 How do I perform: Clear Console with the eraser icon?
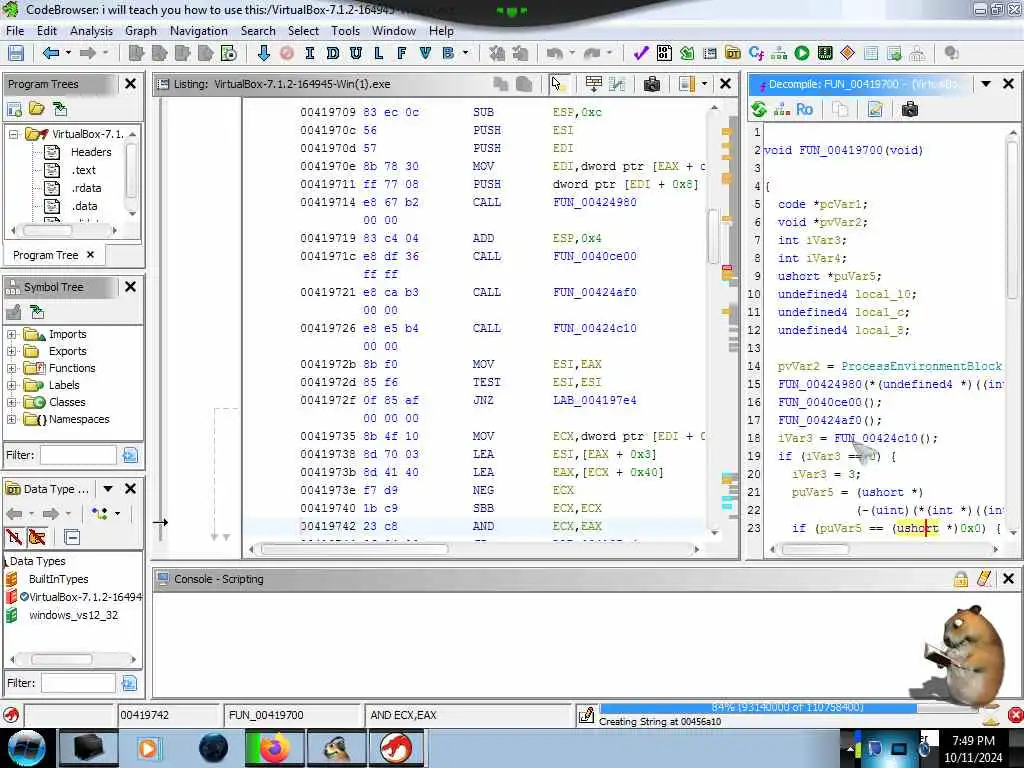click(x=984, y=579)
